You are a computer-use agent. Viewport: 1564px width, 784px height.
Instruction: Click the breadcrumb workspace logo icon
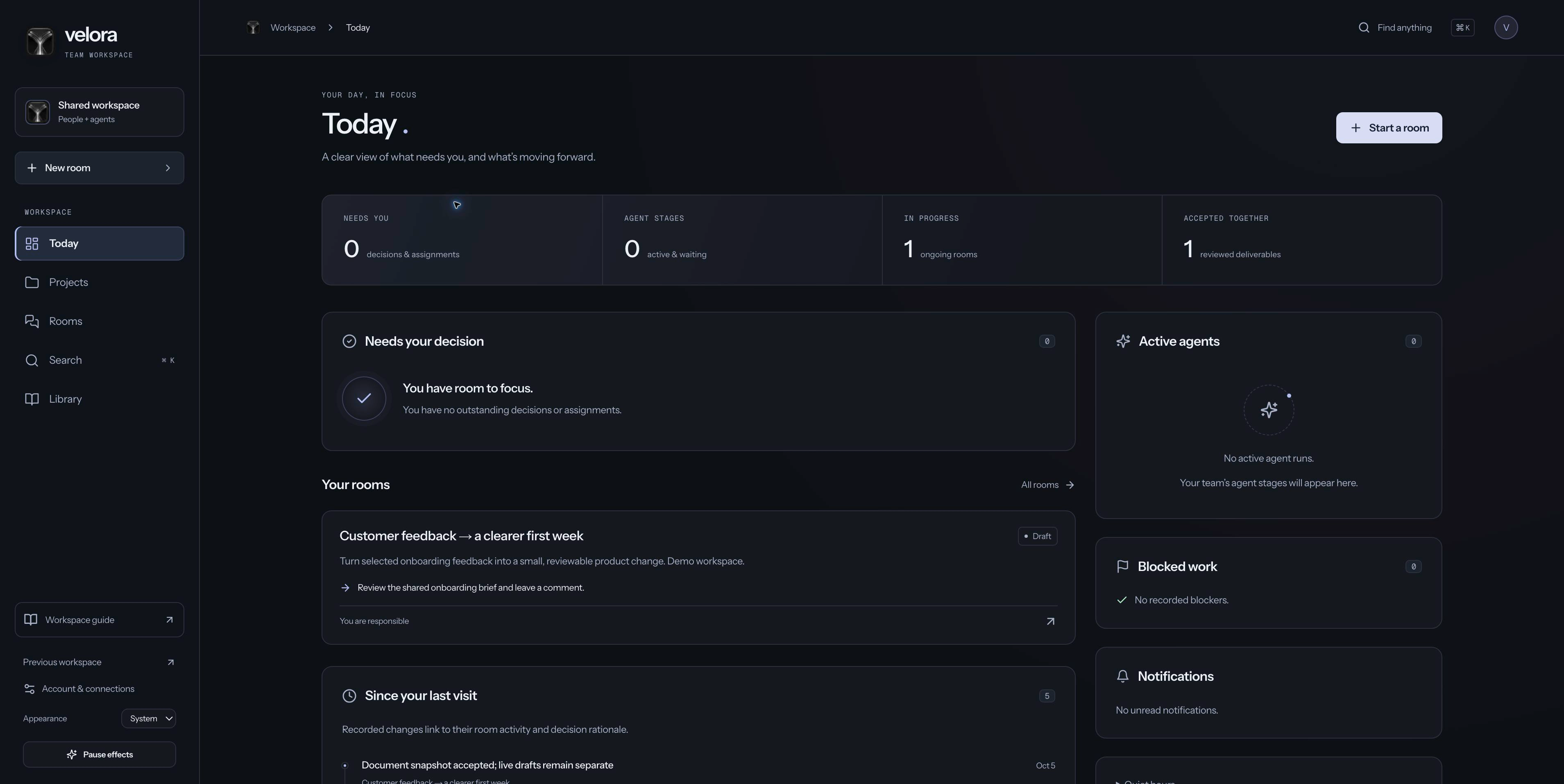(x=253, y=27)
